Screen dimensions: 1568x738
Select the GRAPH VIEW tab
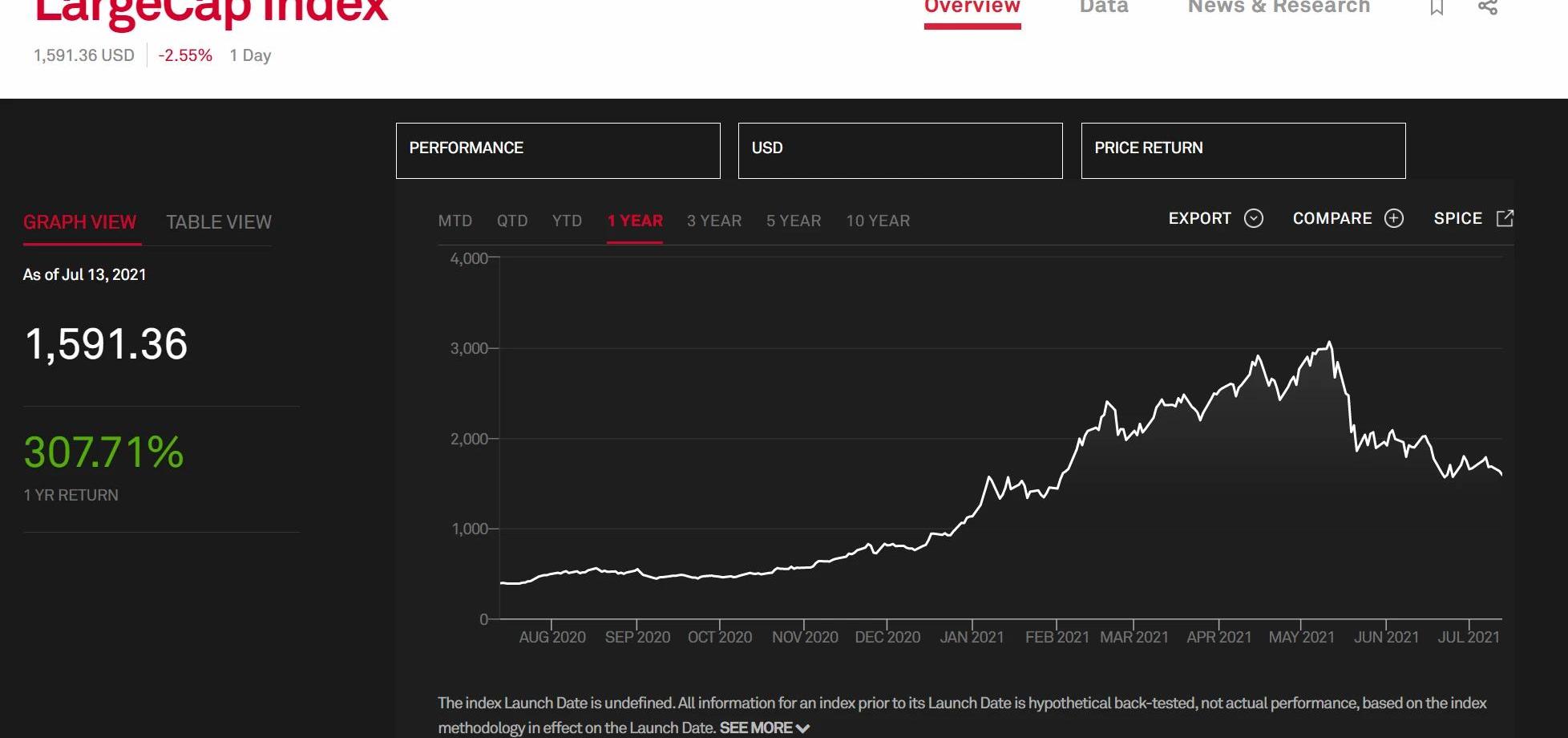(x=80, y=222)
